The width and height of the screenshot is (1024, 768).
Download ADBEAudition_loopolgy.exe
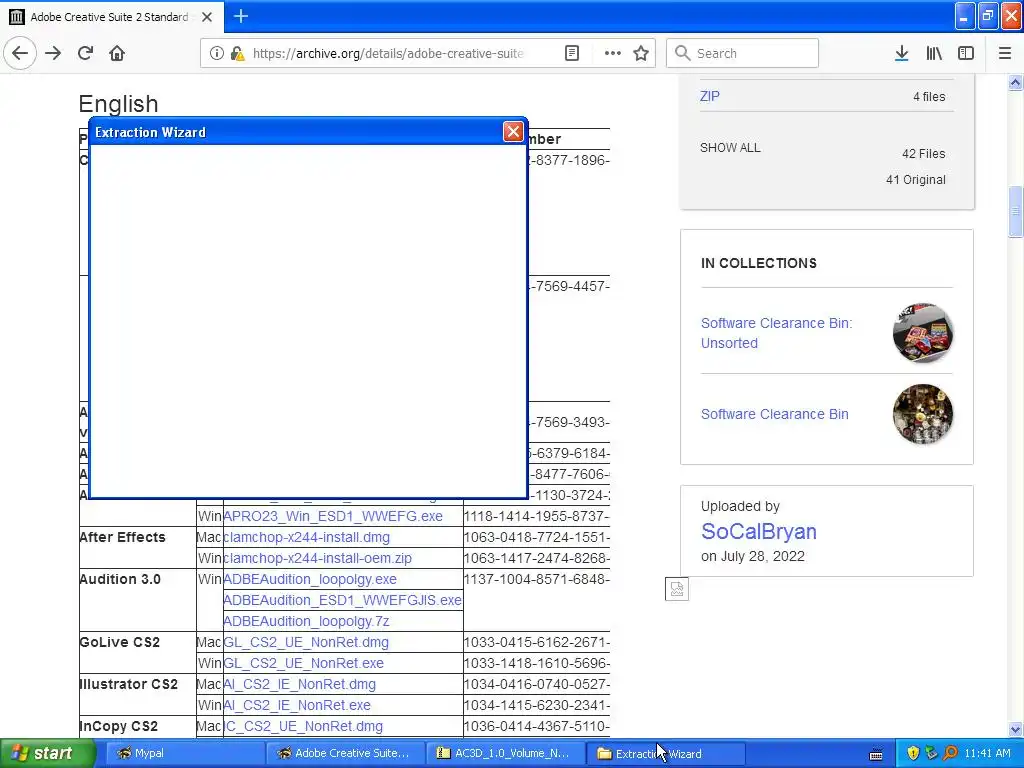click(310, 579)
